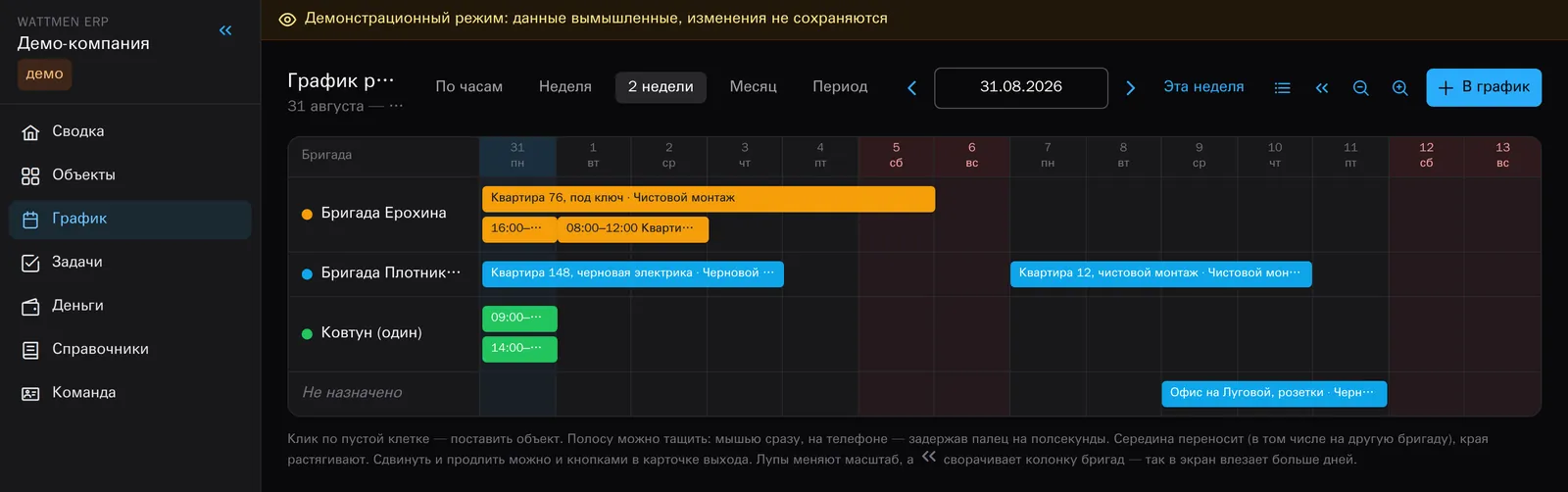Switch to the Период view
Image resolution: width=1568 pixels, height=492 pixels.
point(840,87)
